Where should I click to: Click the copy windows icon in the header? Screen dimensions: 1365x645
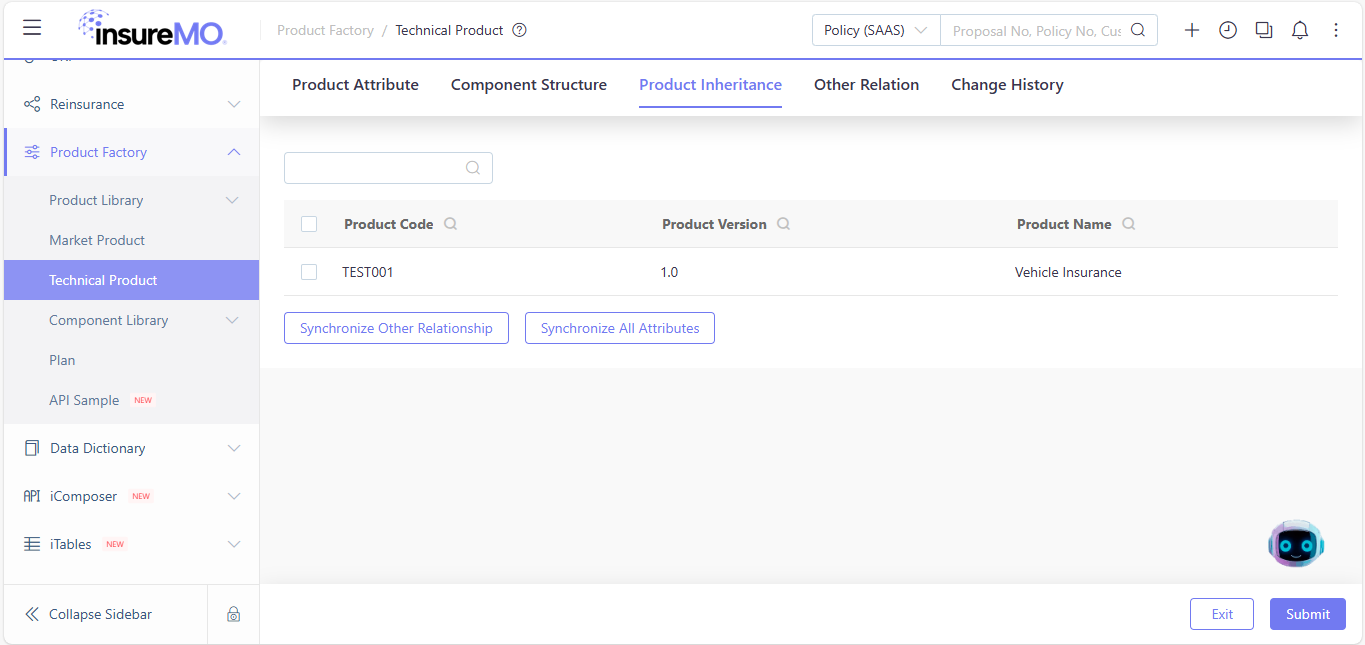[x=1264, y=30]
